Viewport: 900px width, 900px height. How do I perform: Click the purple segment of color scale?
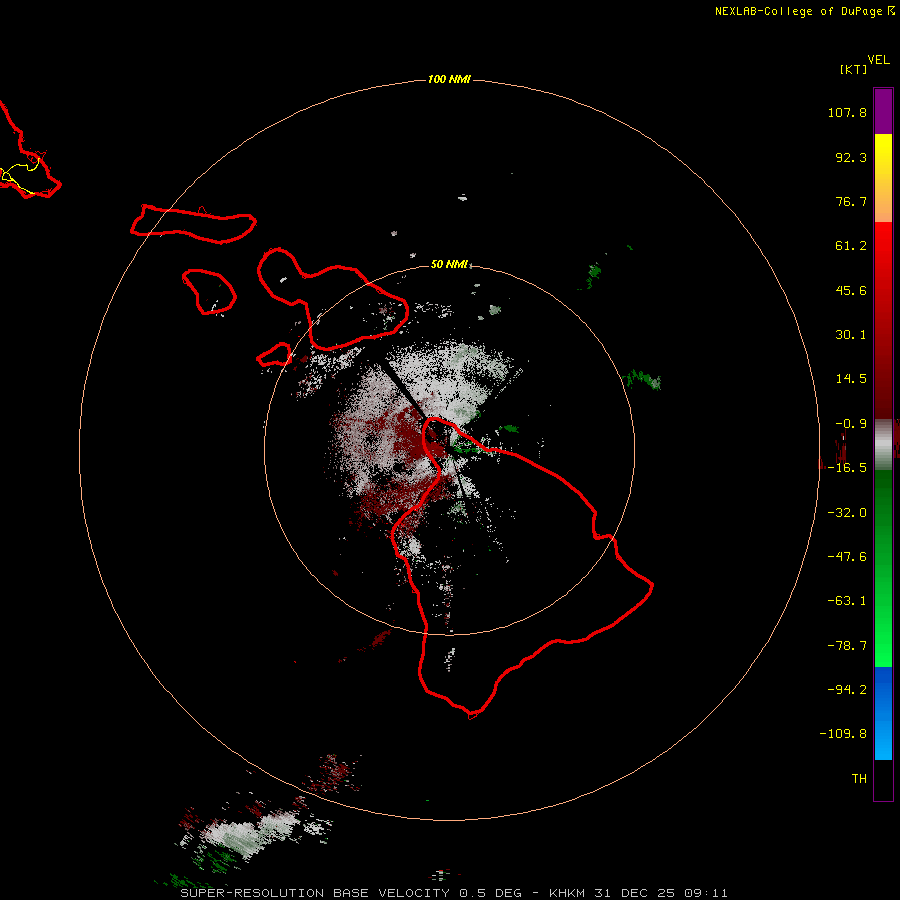883,112
